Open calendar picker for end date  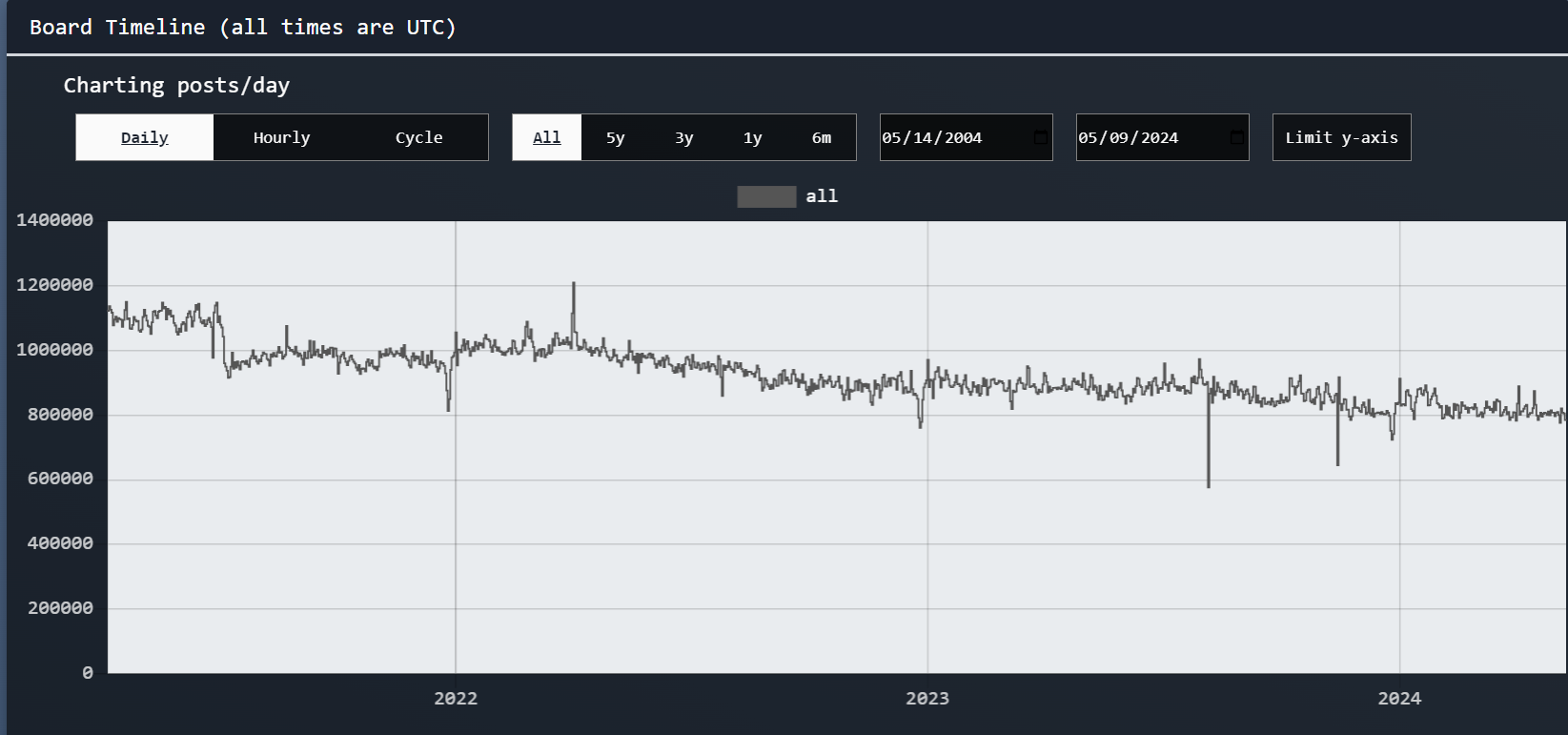(x=1237, y=137)
